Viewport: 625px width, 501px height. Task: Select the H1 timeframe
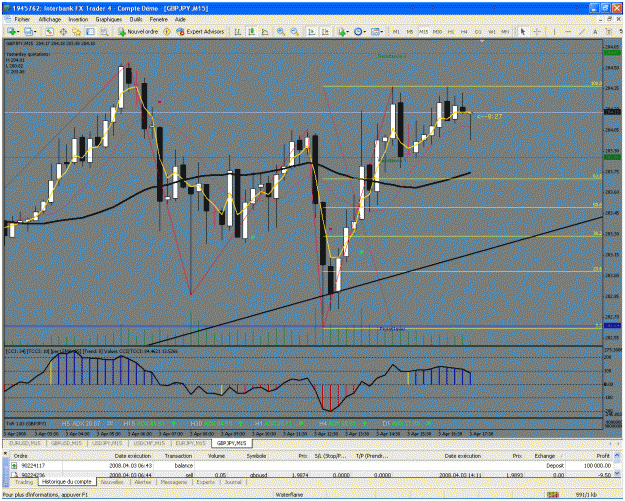point(451,31)
